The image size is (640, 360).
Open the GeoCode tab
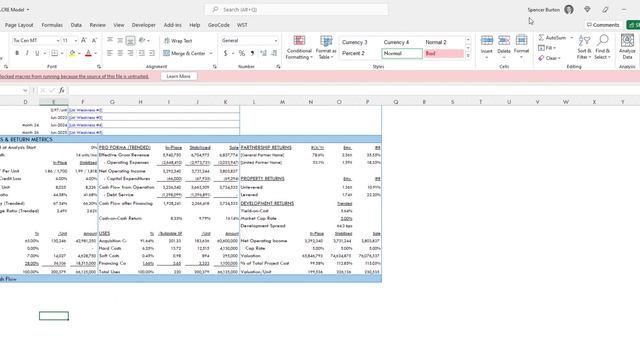coord(219,25)
